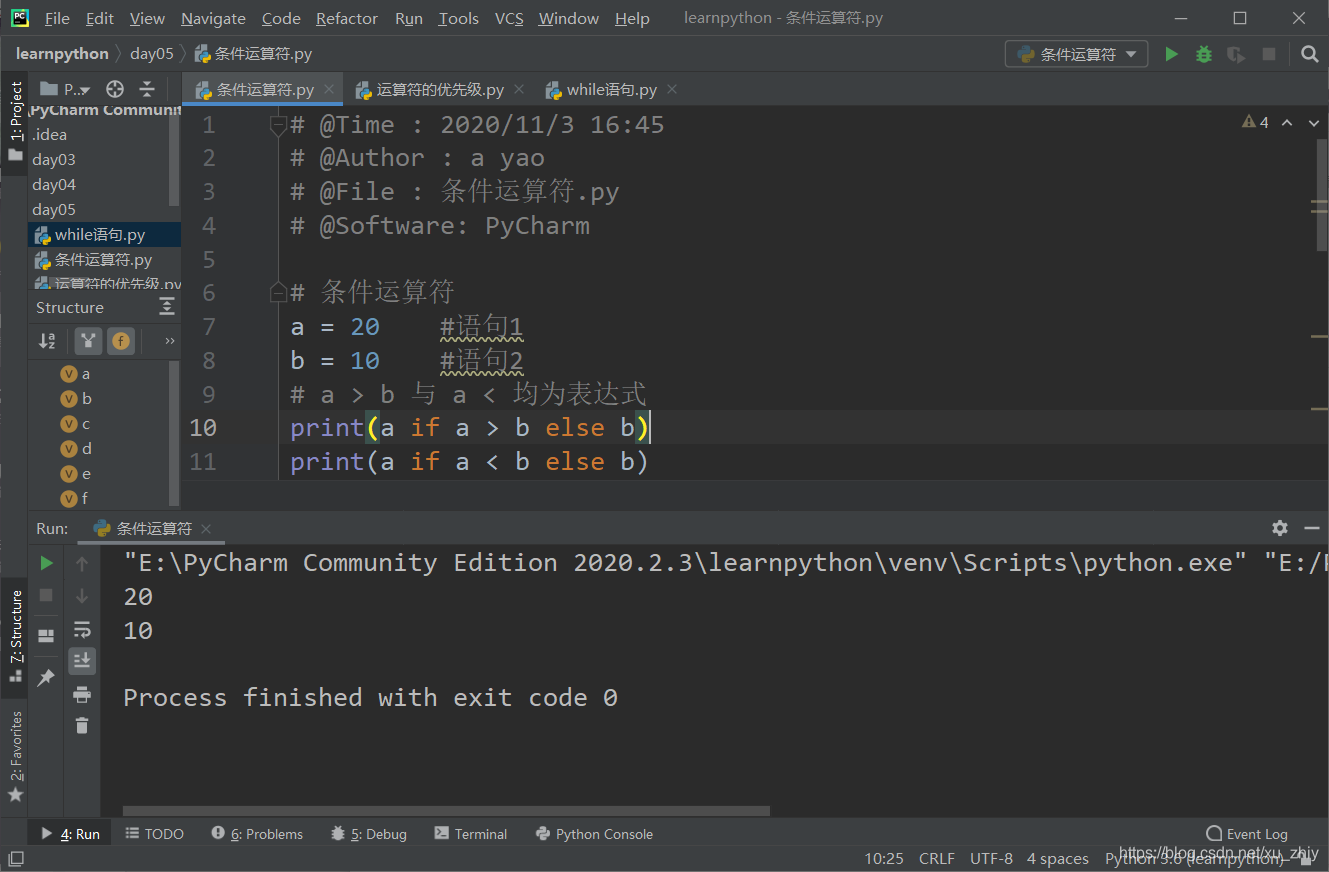Click the Run panel stop square

pyautogui.click(x=46, y=595)
